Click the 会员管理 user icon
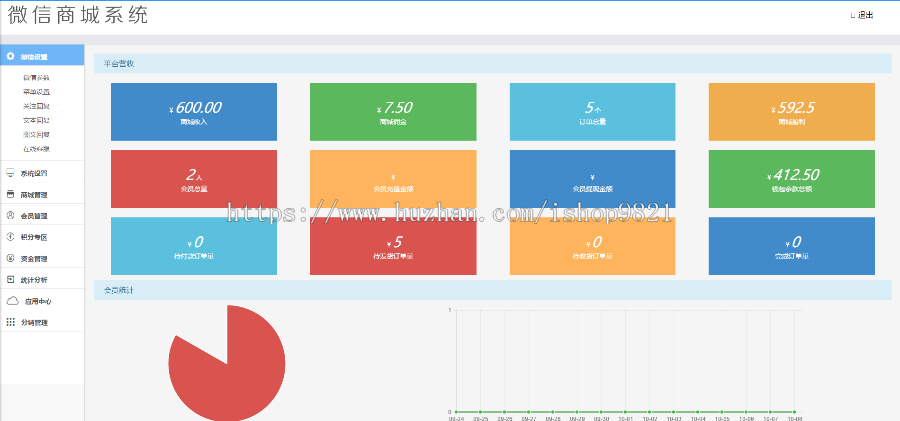This screenshot has height=421, width=900. 10,215
